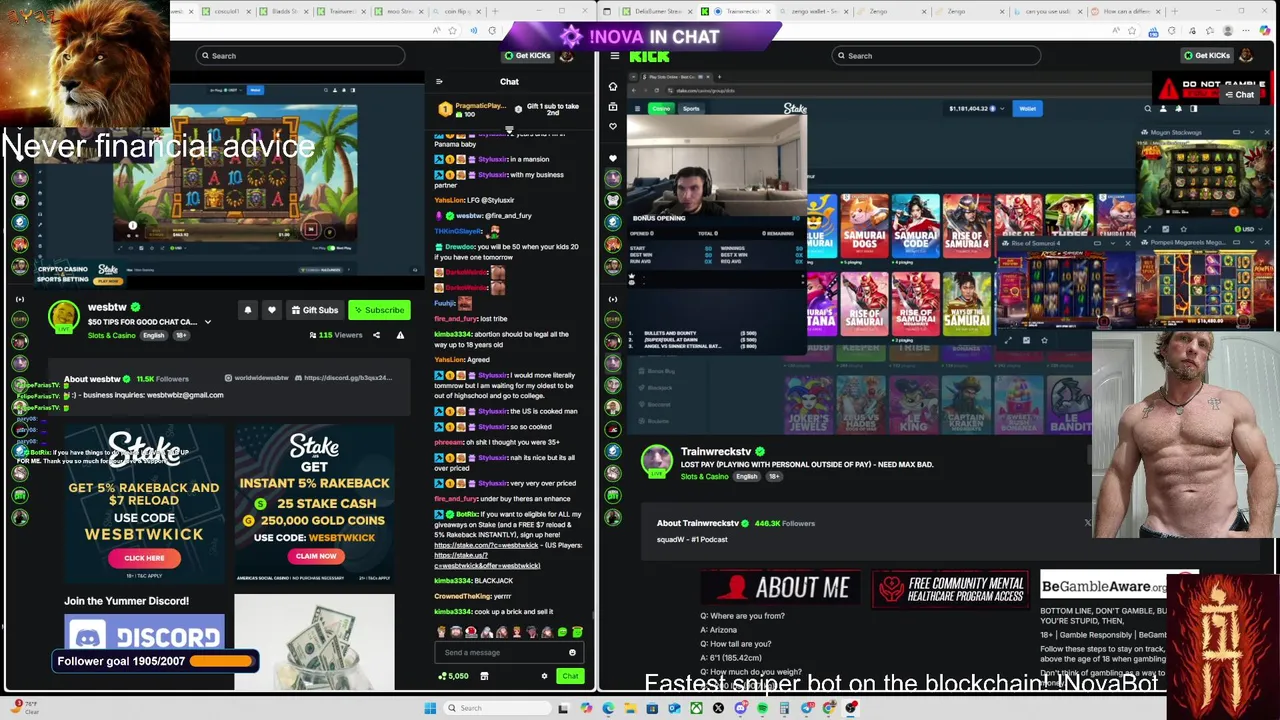Expand the pinned gift leaderboard arrow in chat

[x=509, y=128]
